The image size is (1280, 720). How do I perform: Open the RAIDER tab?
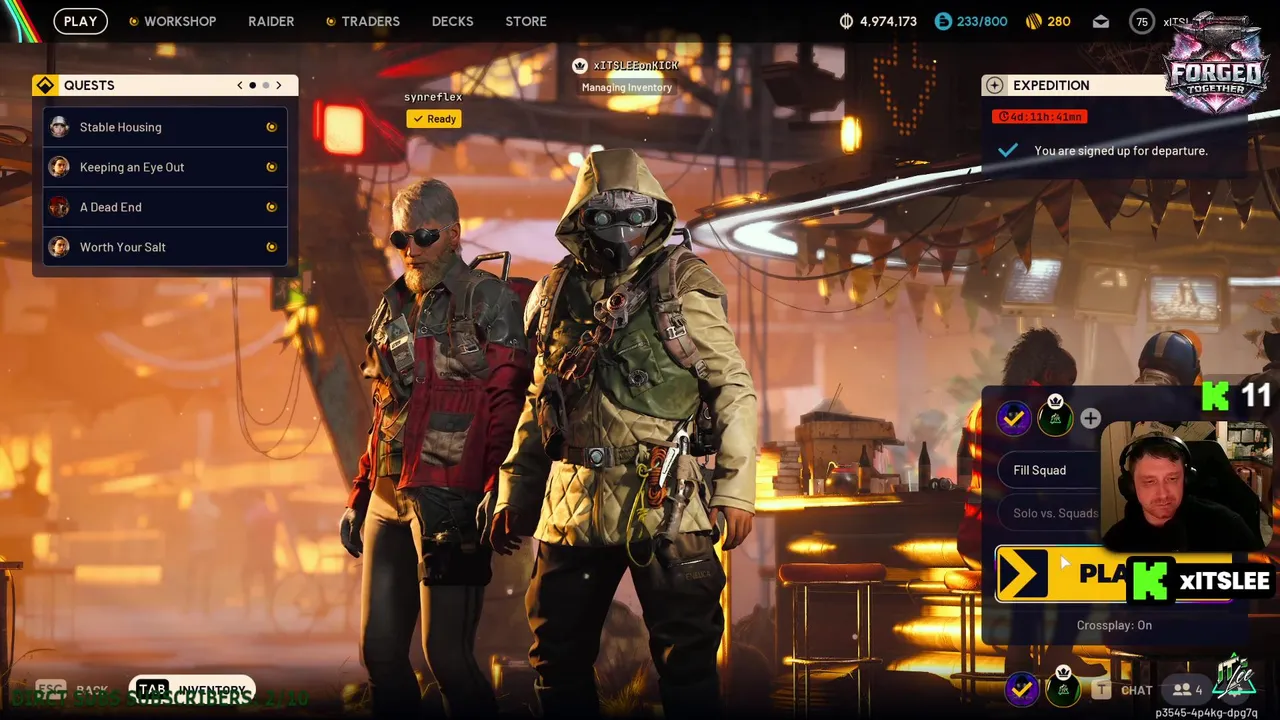point(271,21)
